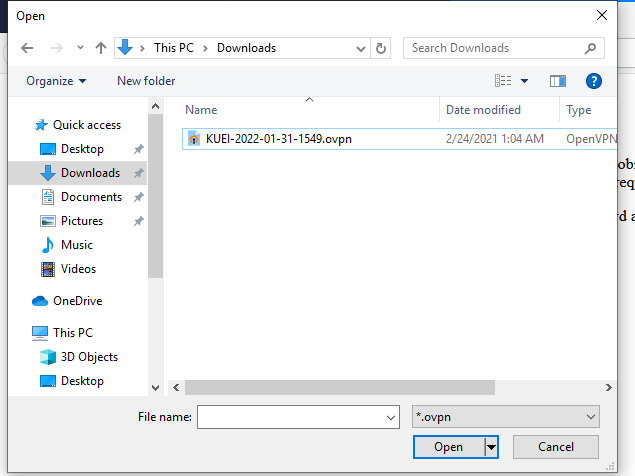Open the address bar history dropdown

pos(360,48)
